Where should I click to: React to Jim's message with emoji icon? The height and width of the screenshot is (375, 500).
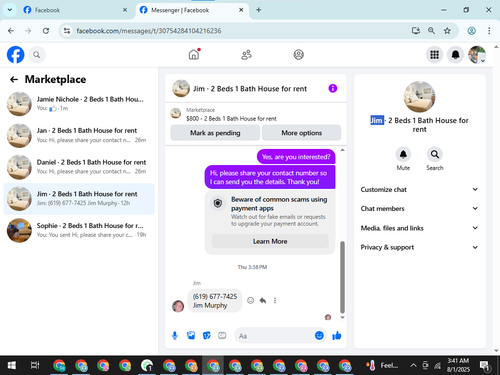[x=250, y=300]
